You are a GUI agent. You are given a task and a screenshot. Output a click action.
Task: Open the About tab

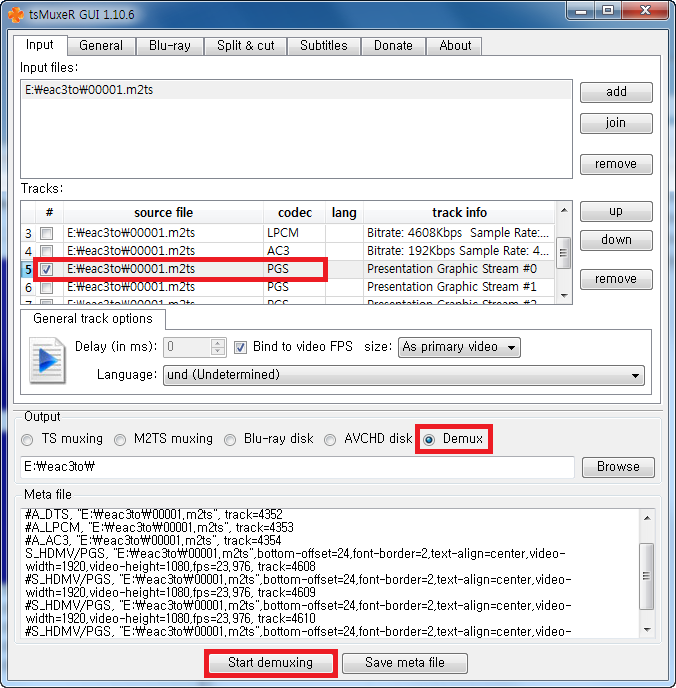point(455,46)
